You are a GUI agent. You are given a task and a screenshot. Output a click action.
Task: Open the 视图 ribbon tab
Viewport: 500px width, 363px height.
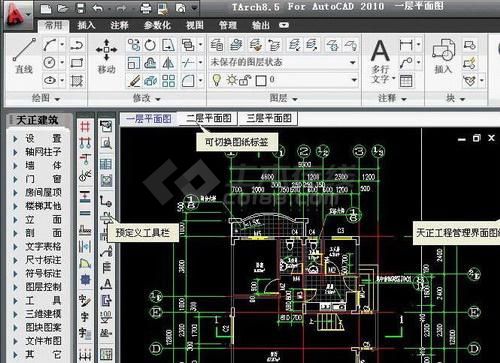click(195, 25)
